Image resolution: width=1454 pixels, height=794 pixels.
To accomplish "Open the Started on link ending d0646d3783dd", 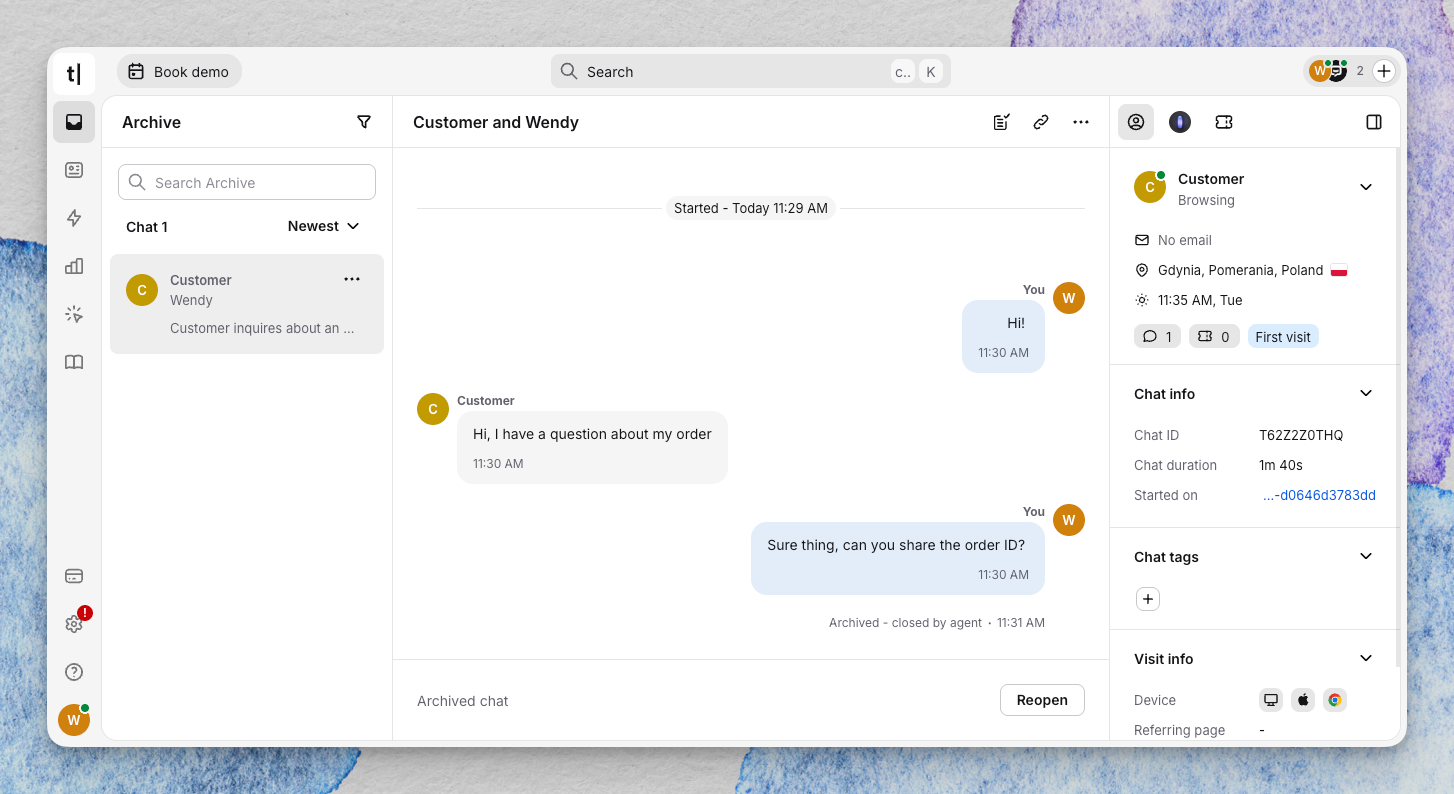I will click(1319, 495).
